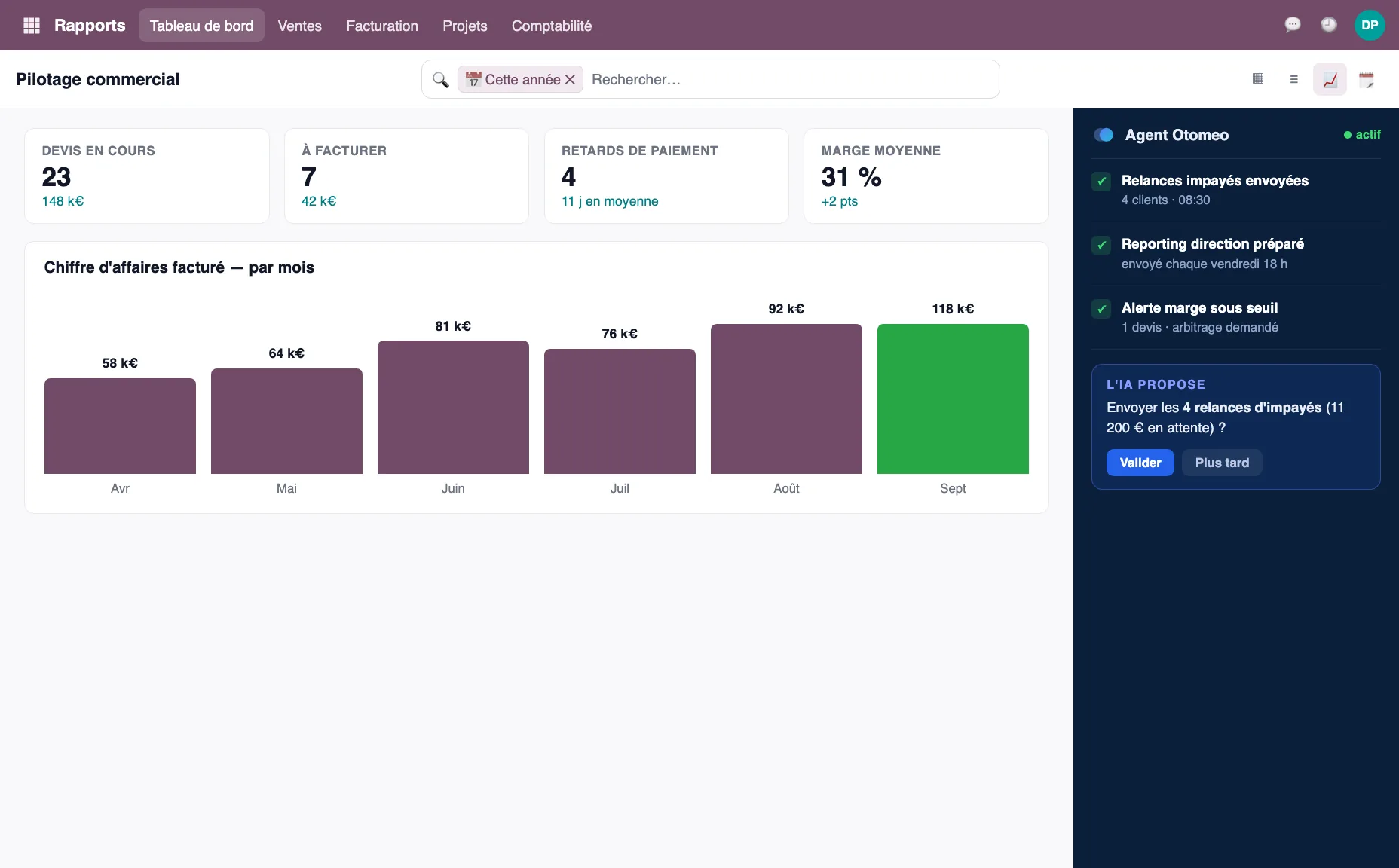Open the Projets menu
Image resolution: width=1399 pixels, height=868 pixels.
click(x=465, y=26)
